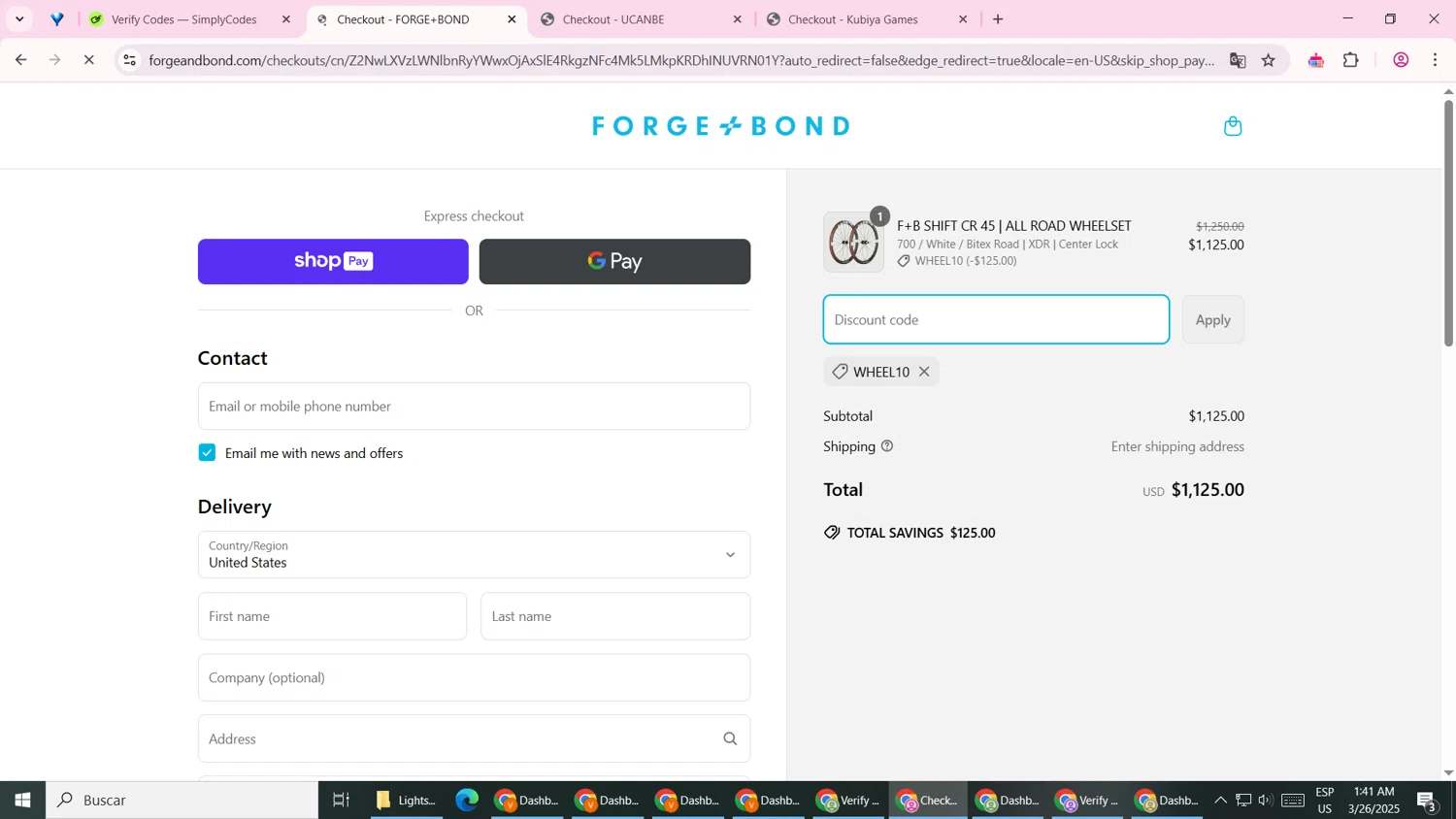This screenshot has width=1456, height=819.
Task: Stop page loading in browser toolbar
Action: 88,60
